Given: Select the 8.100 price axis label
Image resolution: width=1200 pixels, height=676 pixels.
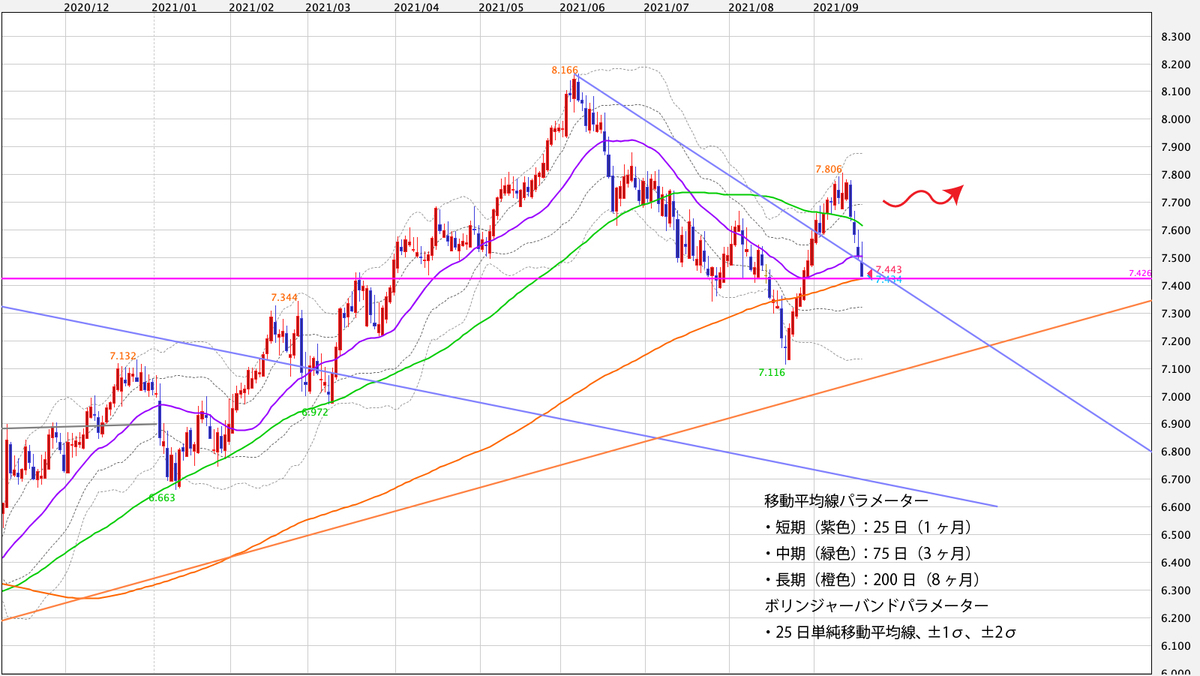Looking at the screenshot, I should [x=1174, y=92].
